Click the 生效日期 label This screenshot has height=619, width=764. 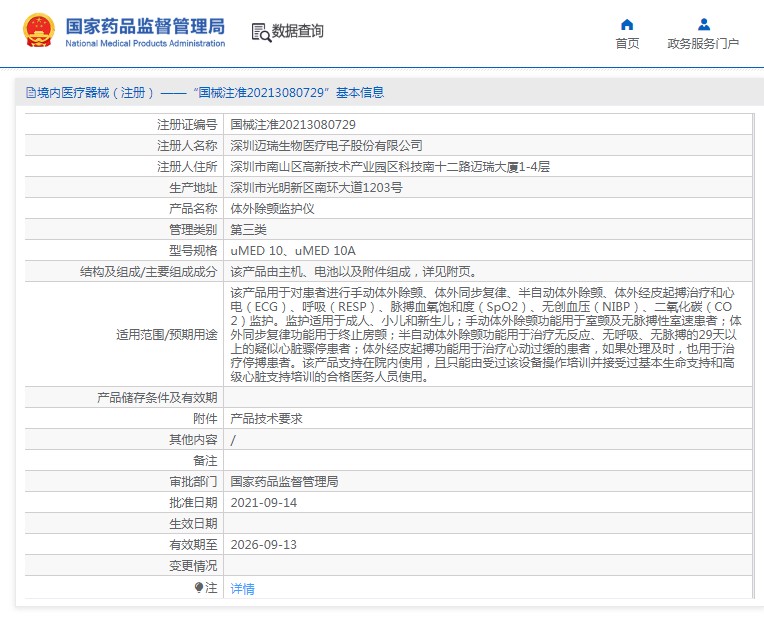[193, 523]
